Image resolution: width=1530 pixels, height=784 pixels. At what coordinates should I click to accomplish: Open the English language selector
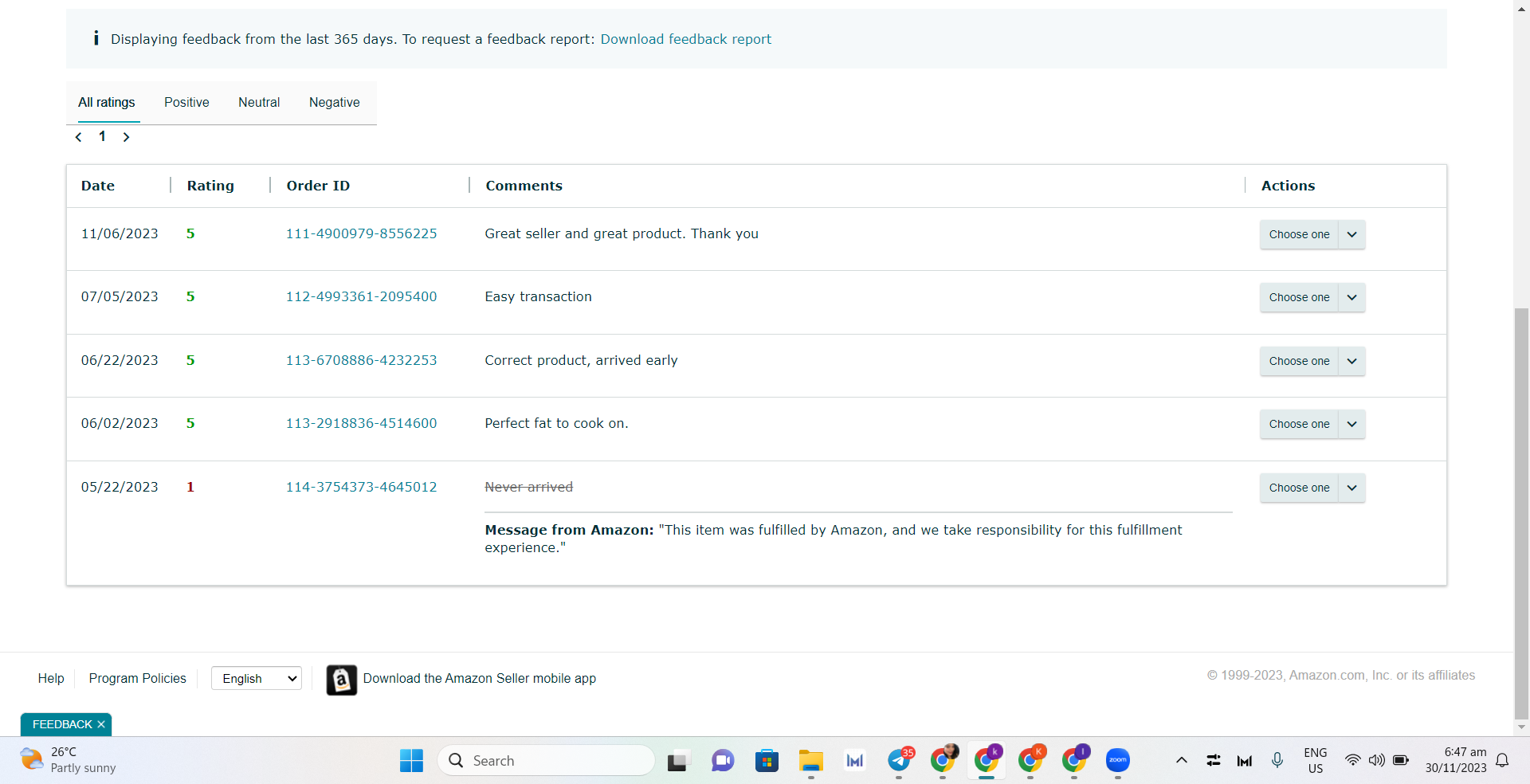pos(257,678)
